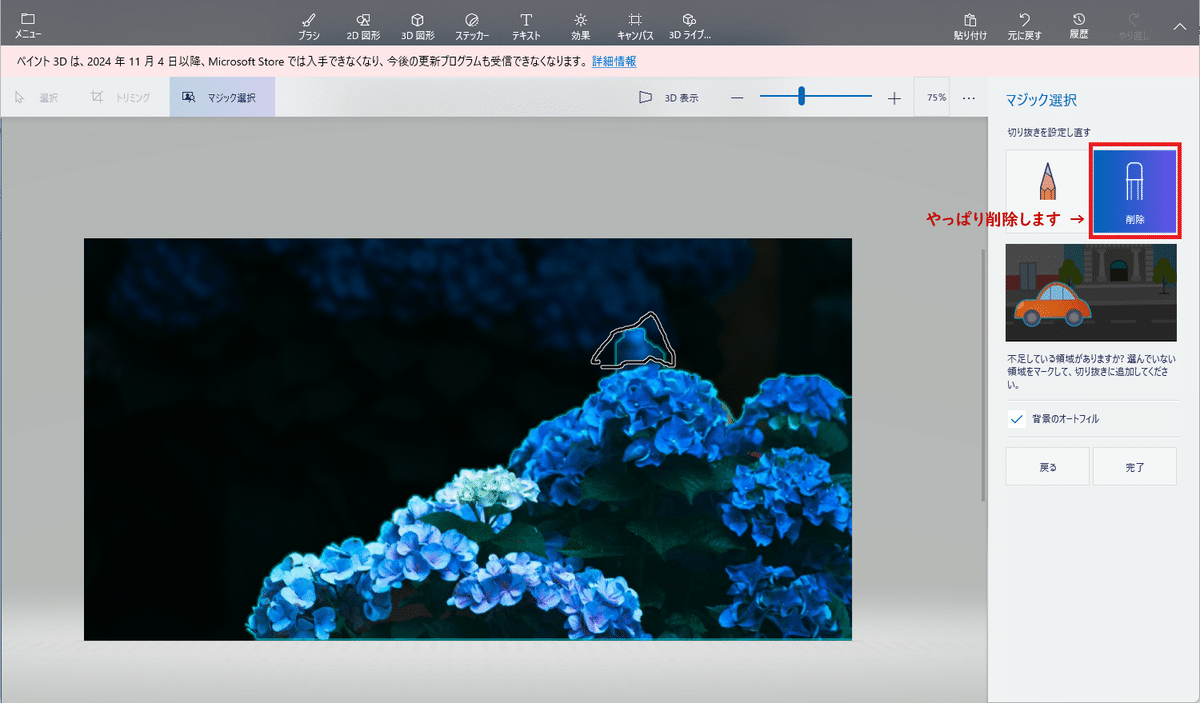Click the plus zoom-in icon
Screen dimensions: 1200x703
(894, 98)
